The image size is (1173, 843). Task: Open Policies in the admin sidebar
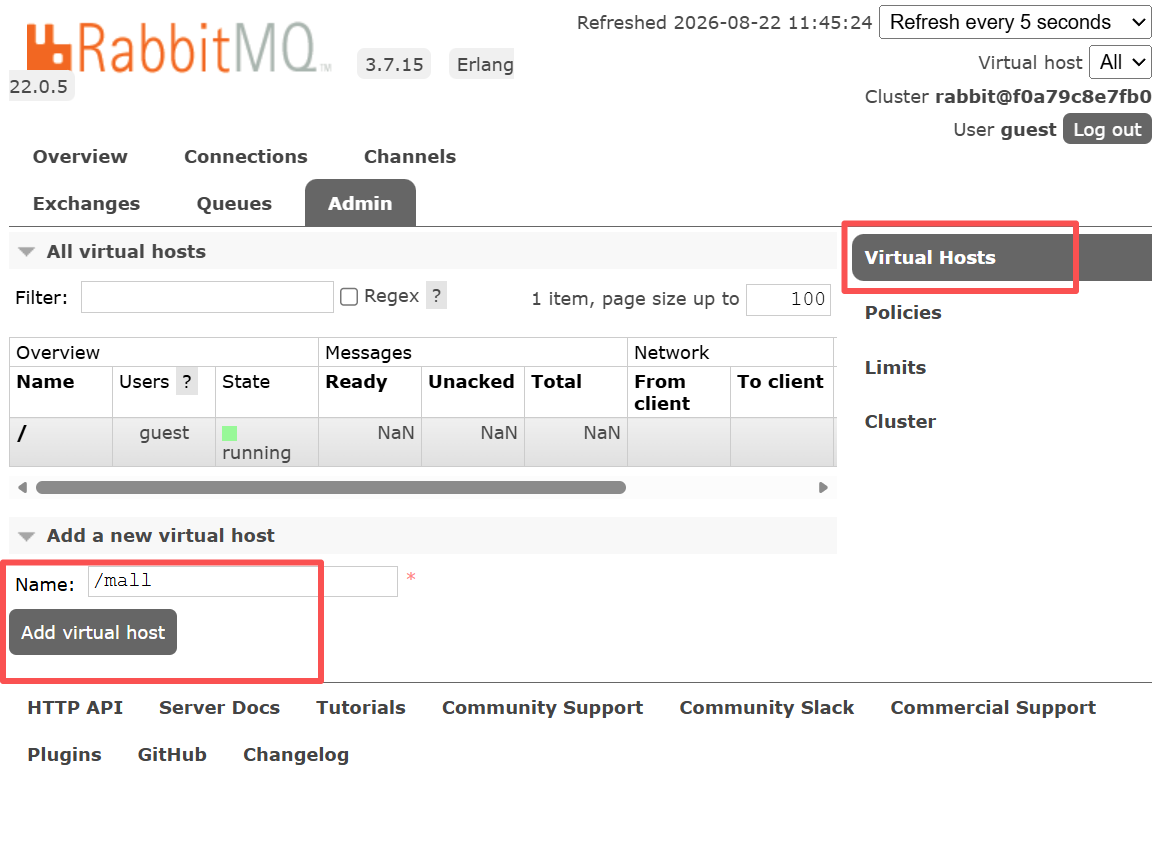903,313
